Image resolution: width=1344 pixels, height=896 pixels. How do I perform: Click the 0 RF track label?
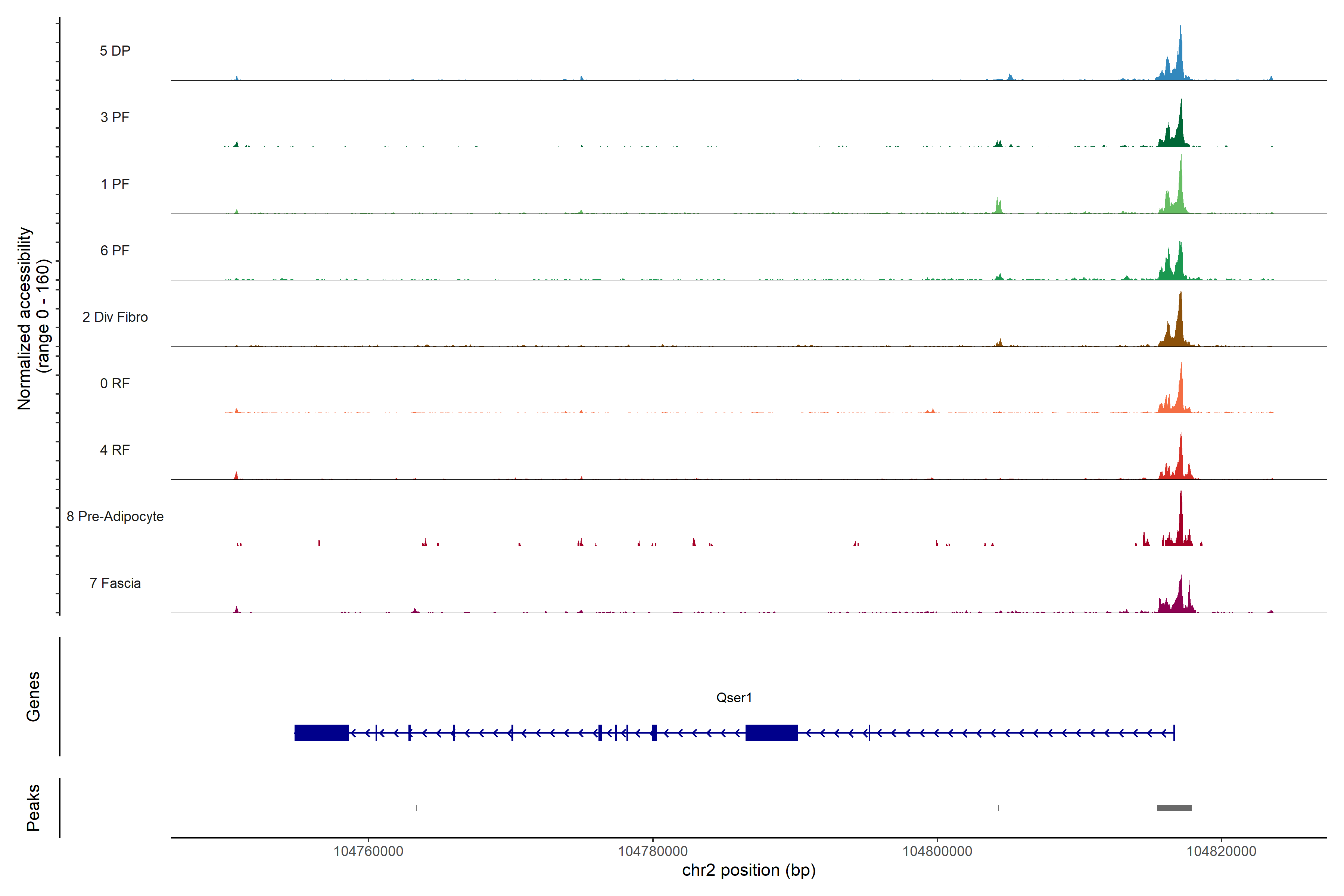(115, 383)
